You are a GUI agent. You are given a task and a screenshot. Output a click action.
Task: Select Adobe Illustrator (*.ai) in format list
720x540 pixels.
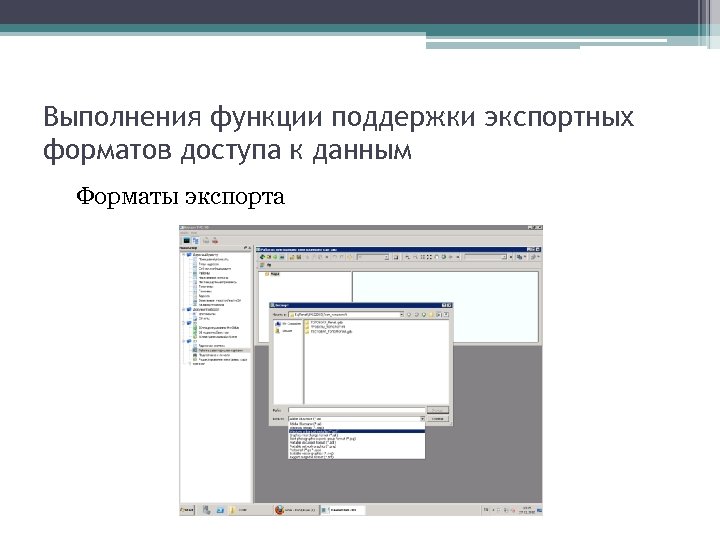(357, 423)
